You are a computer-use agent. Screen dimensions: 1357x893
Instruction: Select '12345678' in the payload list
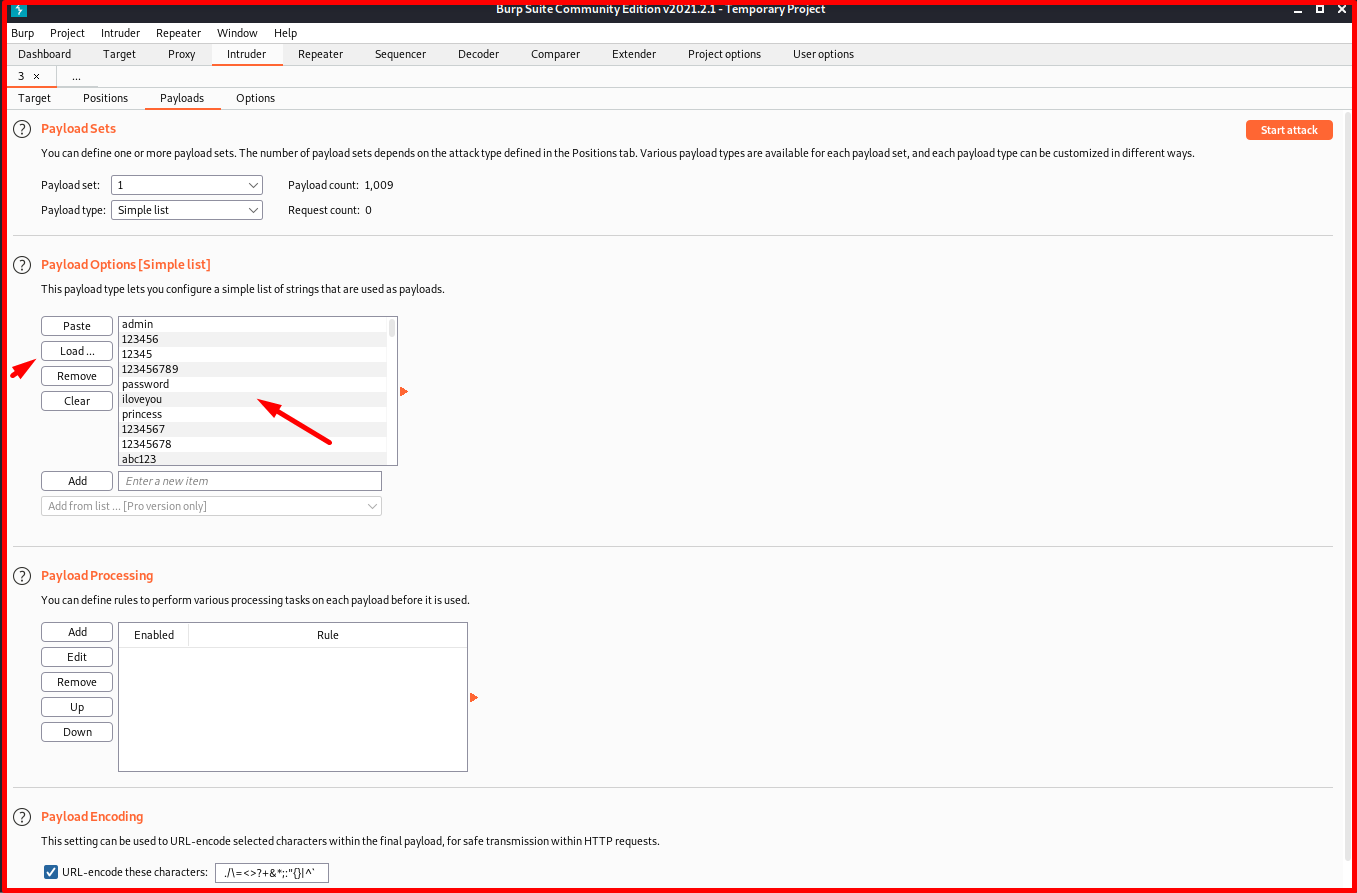(253, 444)
